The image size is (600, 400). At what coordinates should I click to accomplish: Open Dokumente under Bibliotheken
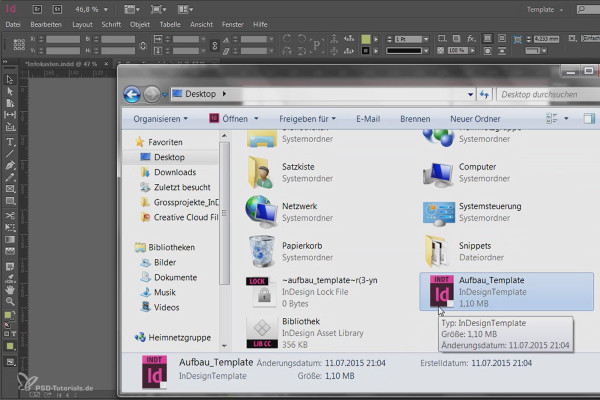point(175,277)
